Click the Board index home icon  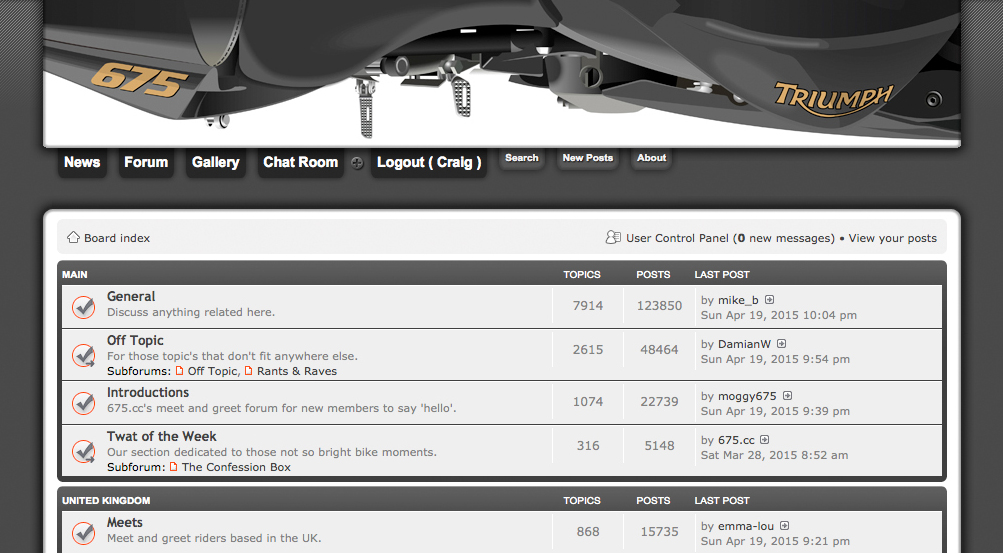[73, 238]
